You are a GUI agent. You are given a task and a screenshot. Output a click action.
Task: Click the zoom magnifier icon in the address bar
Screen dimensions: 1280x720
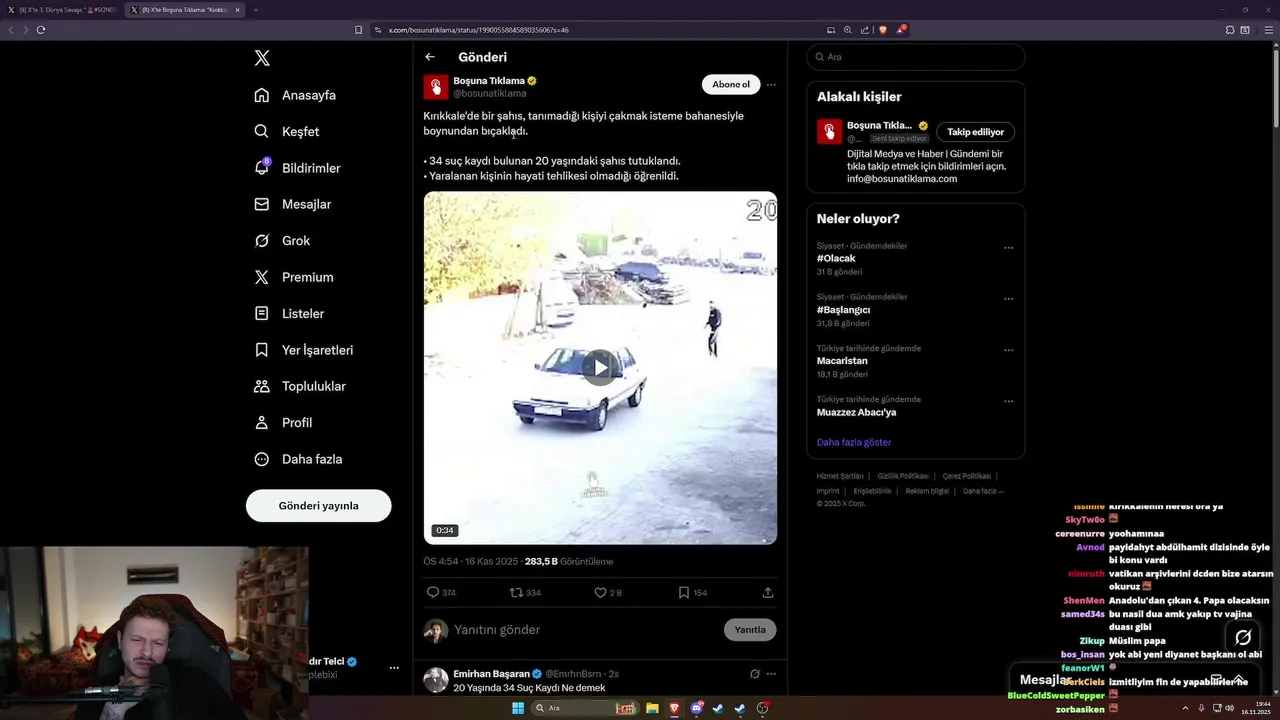848,30
